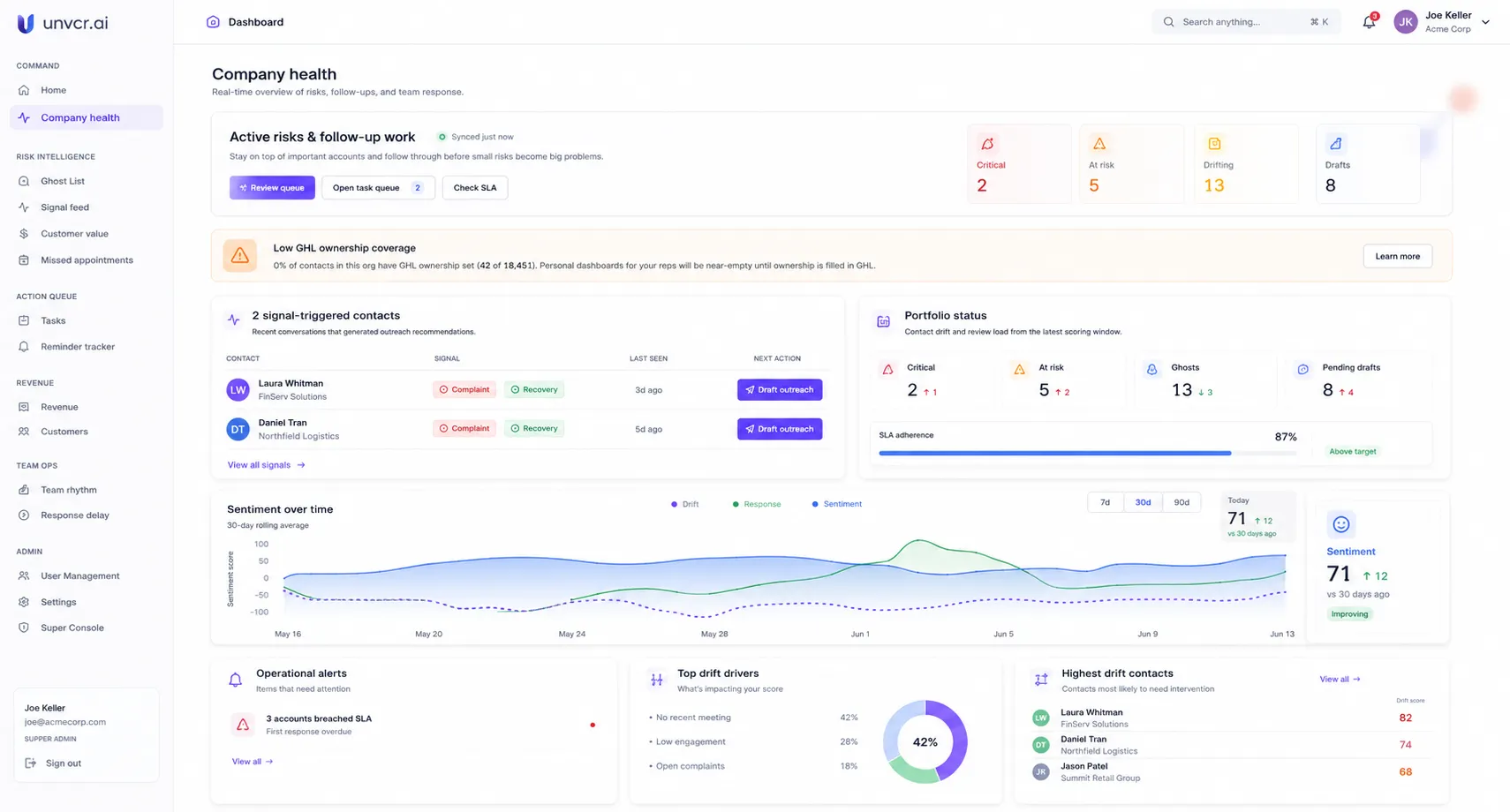Image resolution: width=1510 pixels, height=812 pixels.
Task: Click the top drift drivers donut chart
Action: tap(925, 742)
